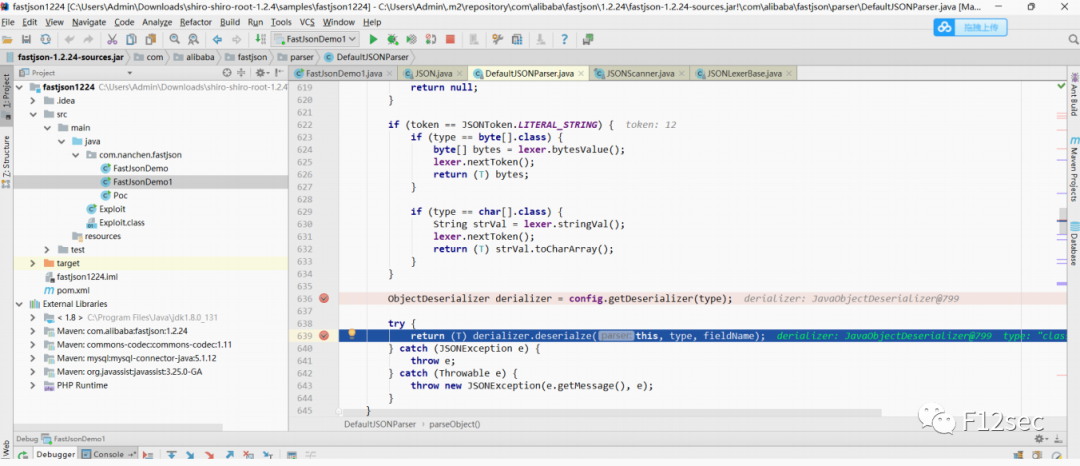Collapse the com.nanchen.fastjson package
Image resolution: width=1080 pixels, height=466 pixels.
click(76, 155)
